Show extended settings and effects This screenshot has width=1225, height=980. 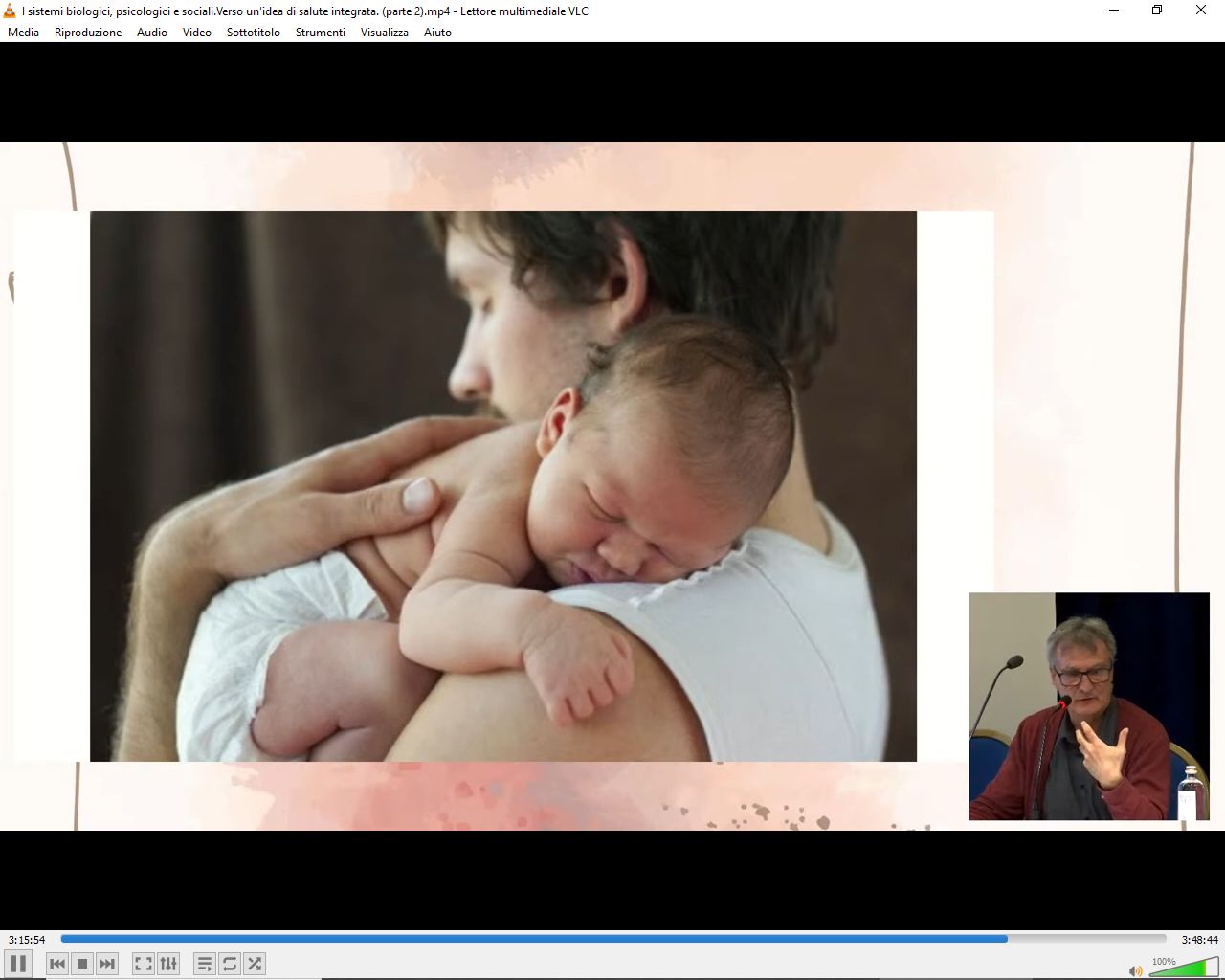(x=168, y=964)
